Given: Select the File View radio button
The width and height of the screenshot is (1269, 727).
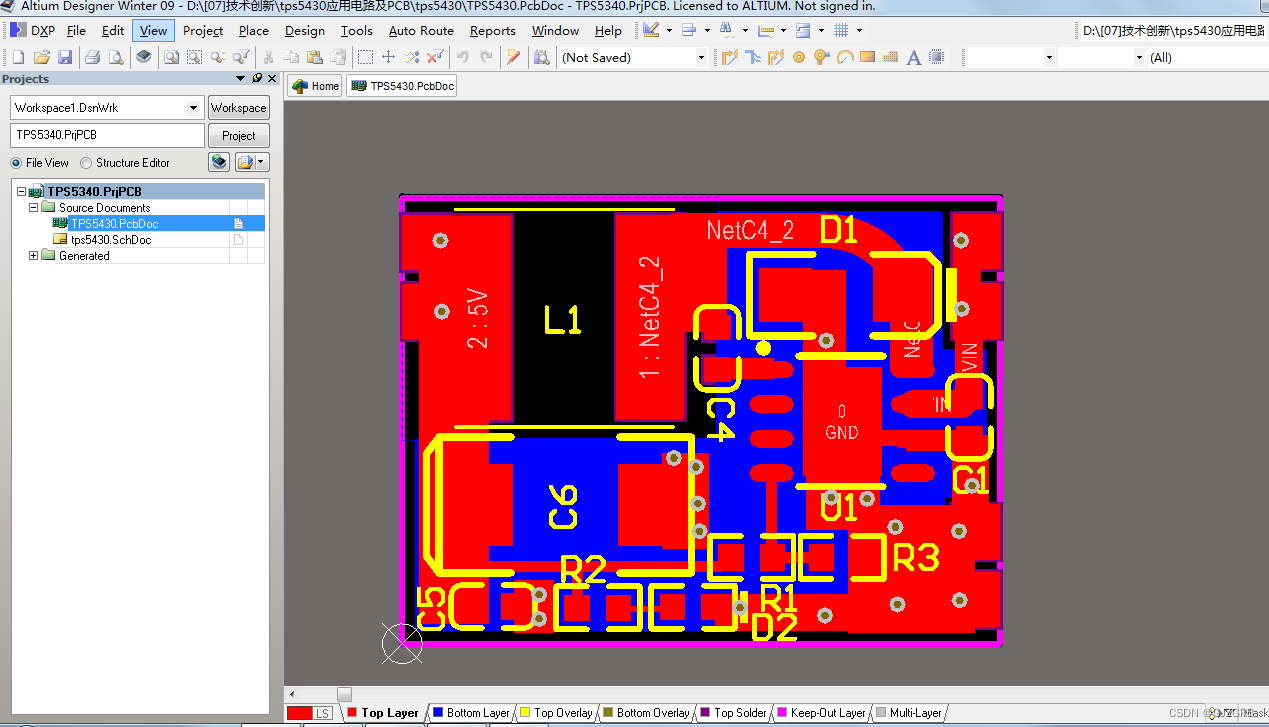Looking at the screenshot, I should [16, 162].
